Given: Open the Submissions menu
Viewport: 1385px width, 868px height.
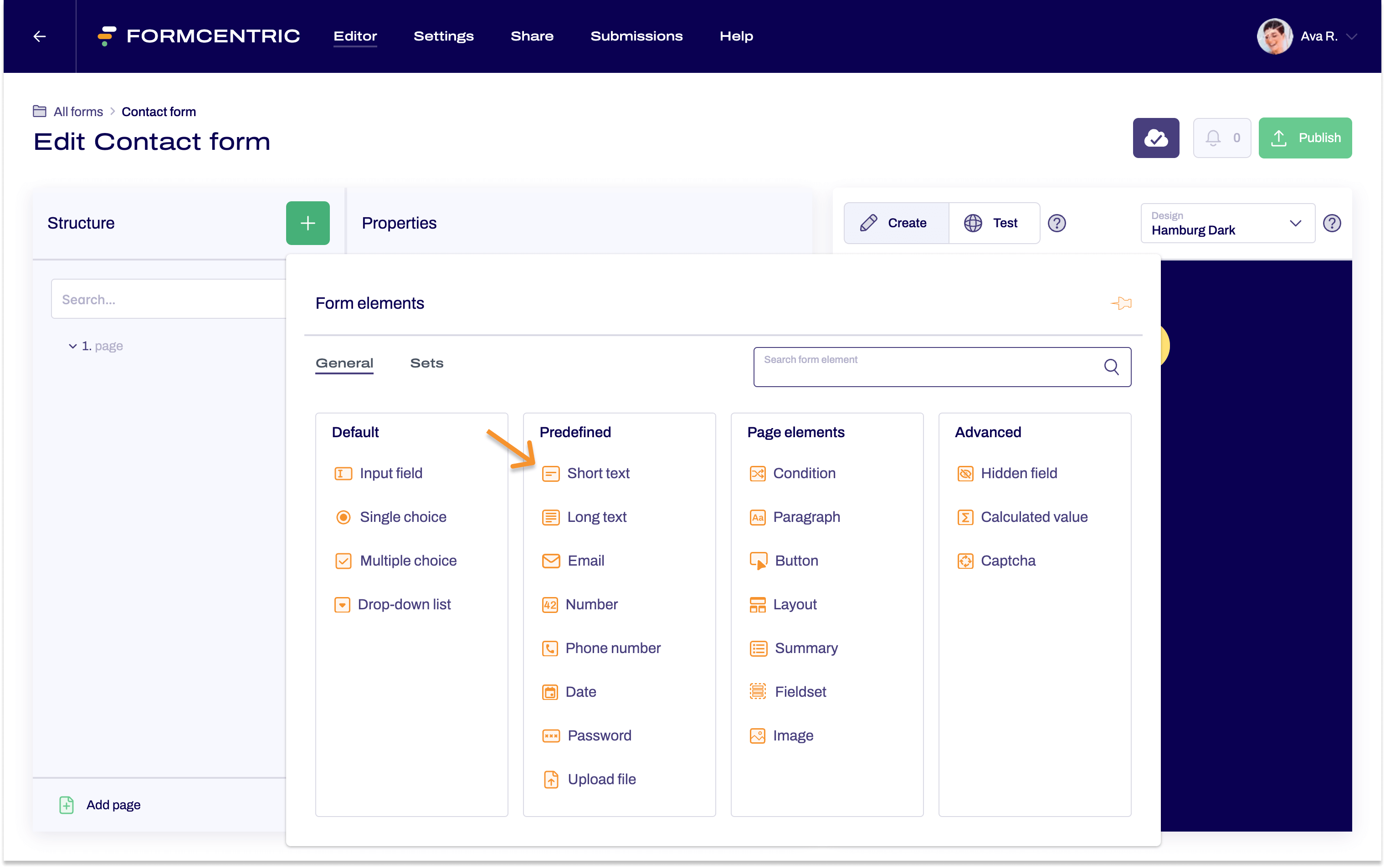Looking at the screenshot, I should [636, 36].
